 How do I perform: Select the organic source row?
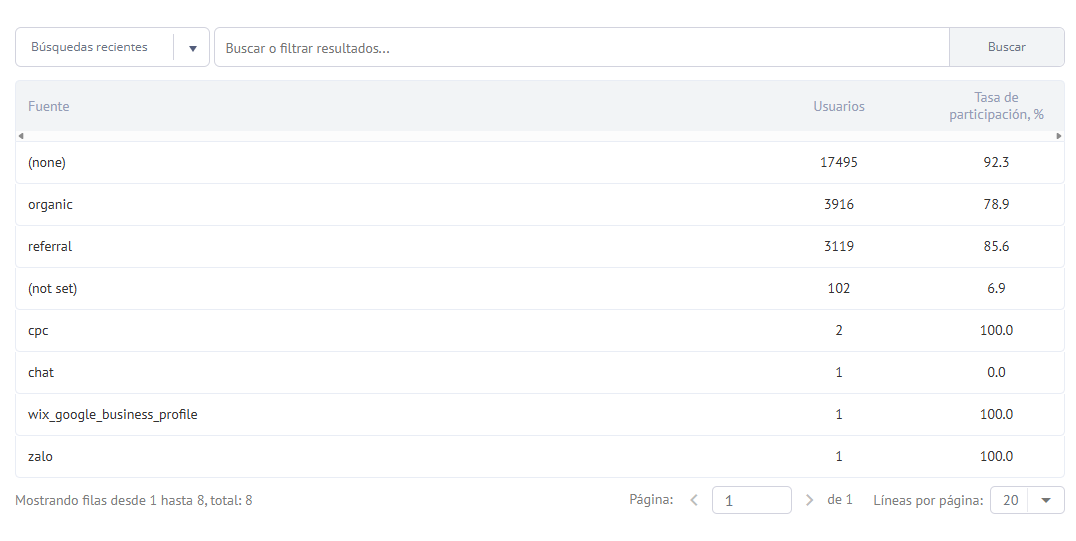pos(540,205)
